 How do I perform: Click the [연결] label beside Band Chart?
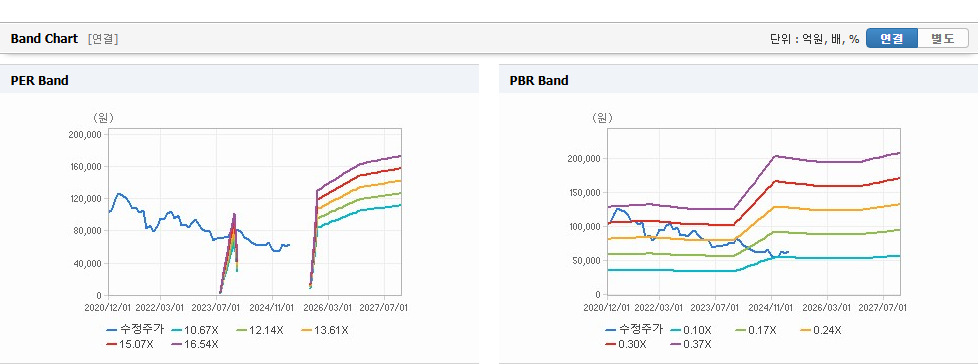103,39
